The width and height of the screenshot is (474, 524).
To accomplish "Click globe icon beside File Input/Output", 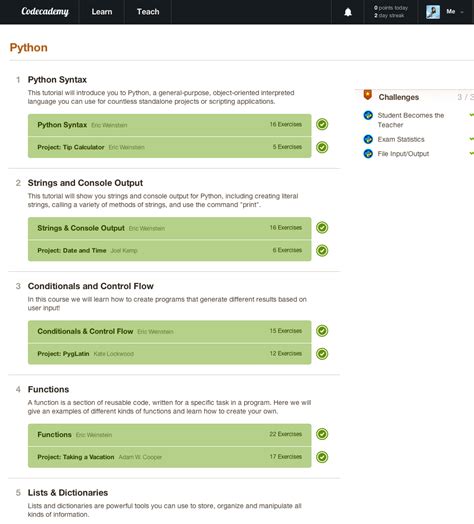I will (368, 154).
